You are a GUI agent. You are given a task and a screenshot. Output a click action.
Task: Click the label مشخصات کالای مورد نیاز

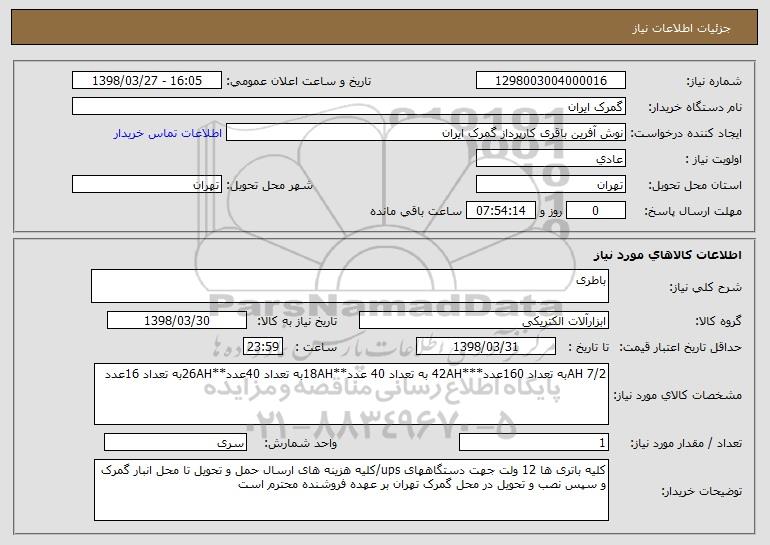coord(678,395)
